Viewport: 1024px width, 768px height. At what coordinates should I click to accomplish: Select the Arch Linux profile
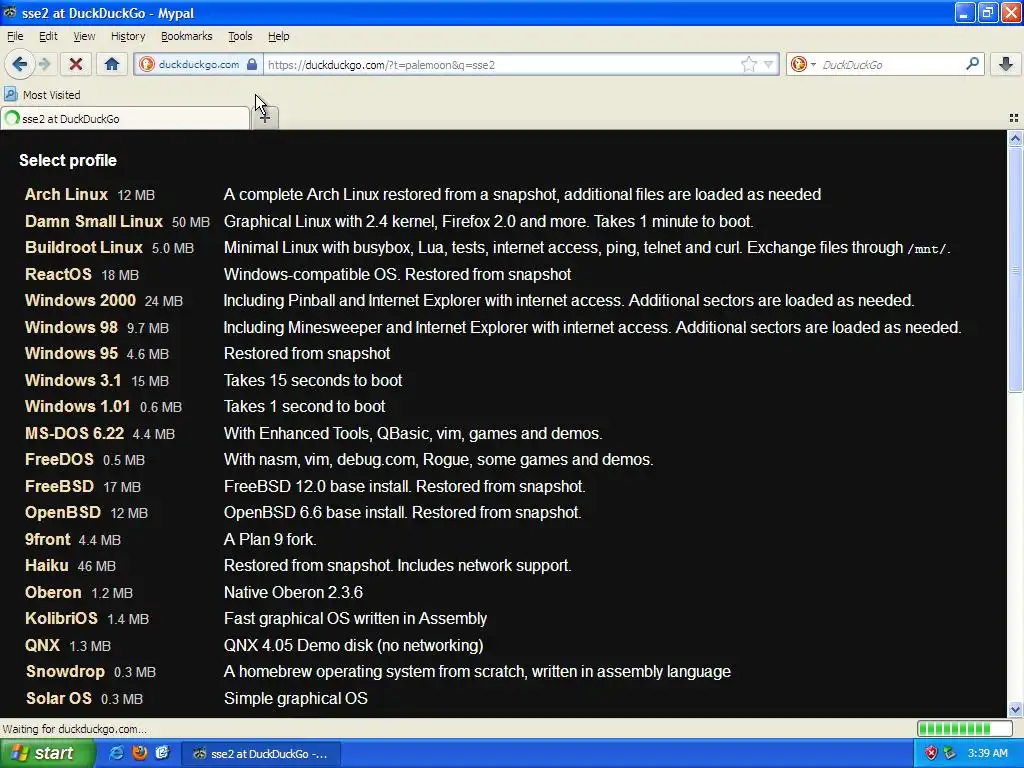click(66, 195)
